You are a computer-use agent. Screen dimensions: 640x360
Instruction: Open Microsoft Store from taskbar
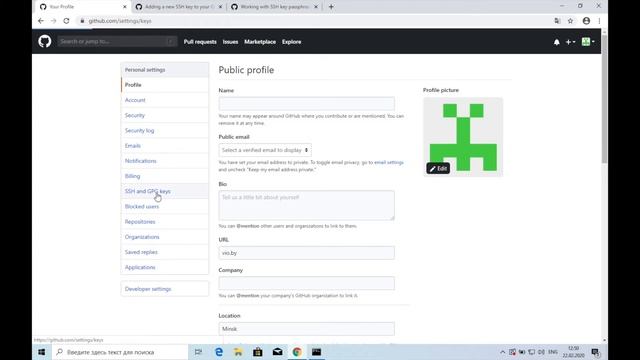pyautogui.click(x=258, y=352)
